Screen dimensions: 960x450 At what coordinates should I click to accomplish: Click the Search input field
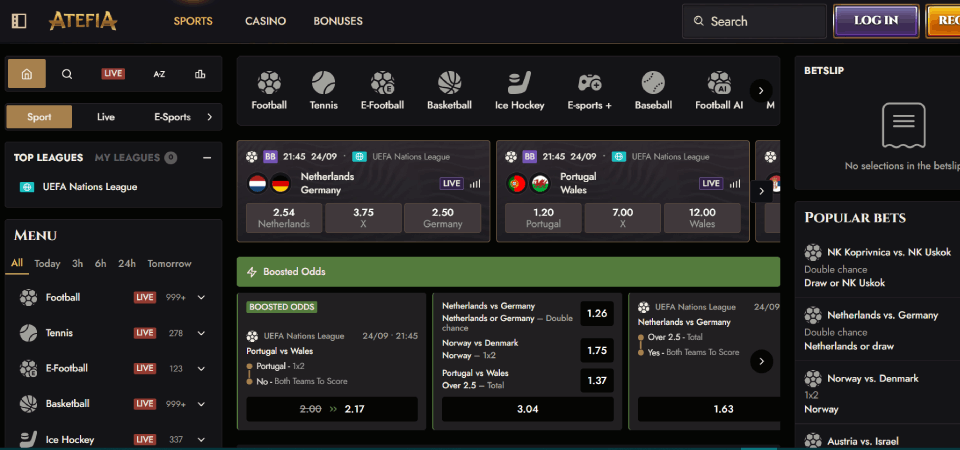(x=754, y=21)
